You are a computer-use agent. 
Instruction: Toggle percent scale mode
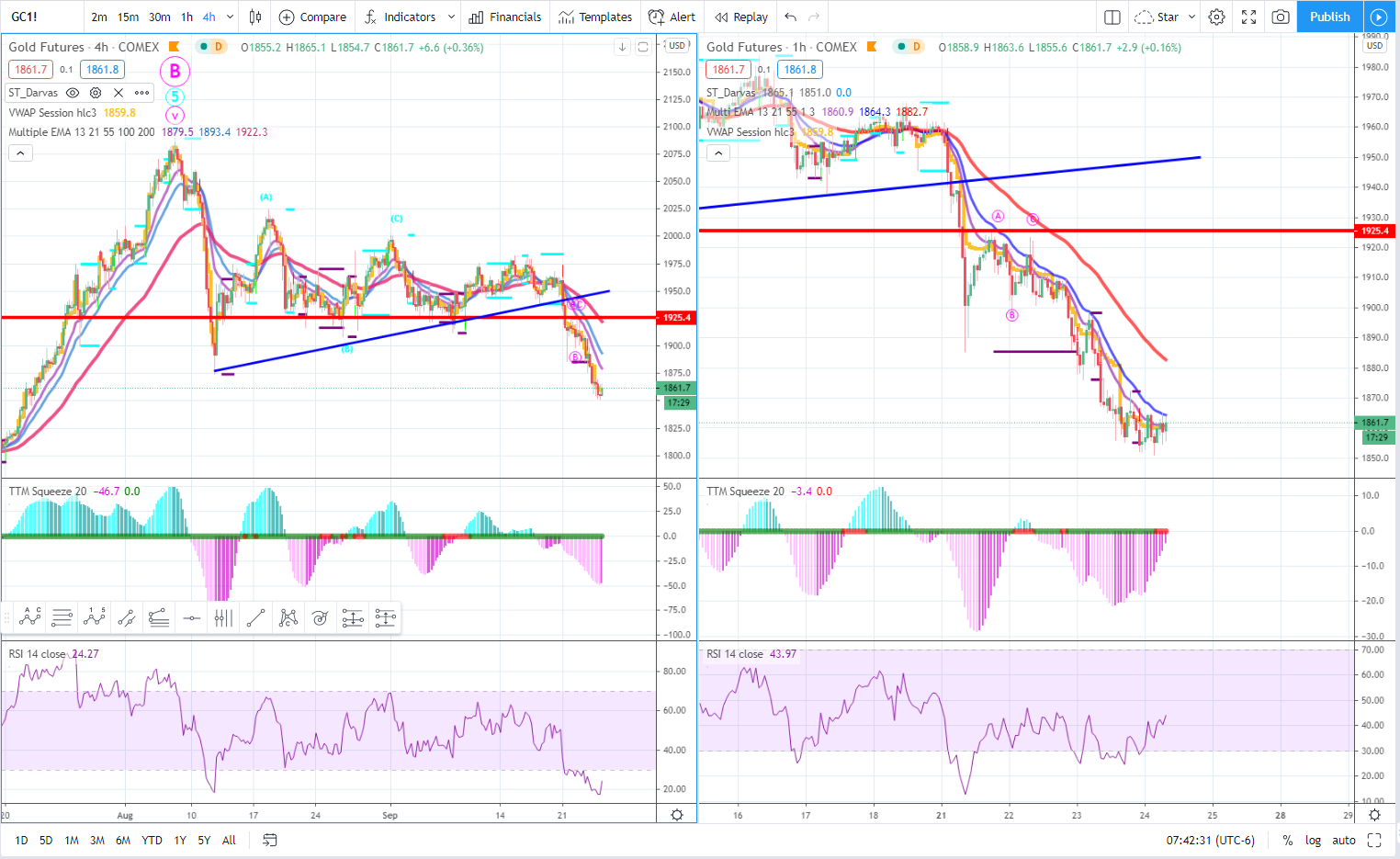coord(1288,840)
